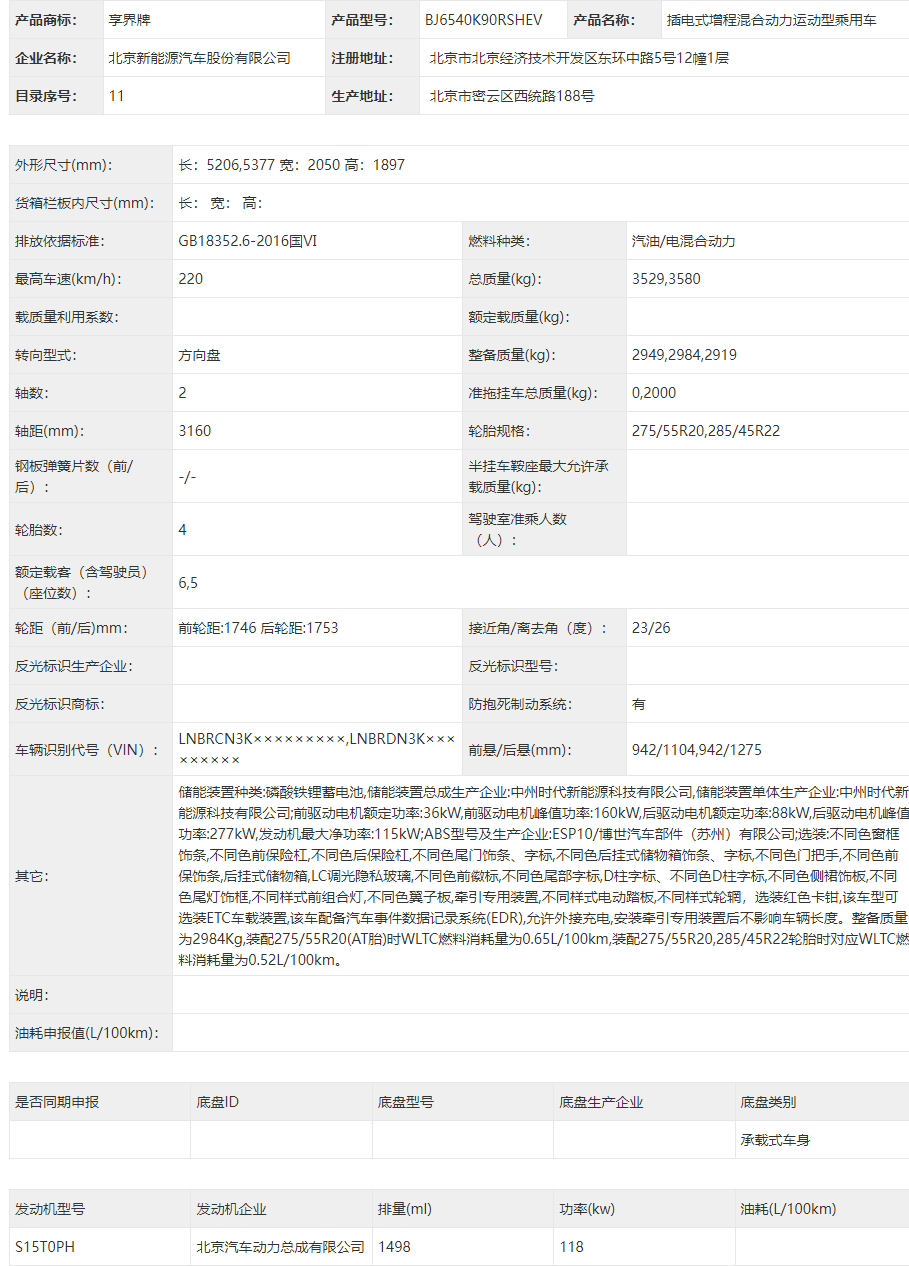Image resolution: width=909 pixels, height=1266 pixels.
Task: Select the 油耗(L/100km) engine column header
Action: [788, 1209]
